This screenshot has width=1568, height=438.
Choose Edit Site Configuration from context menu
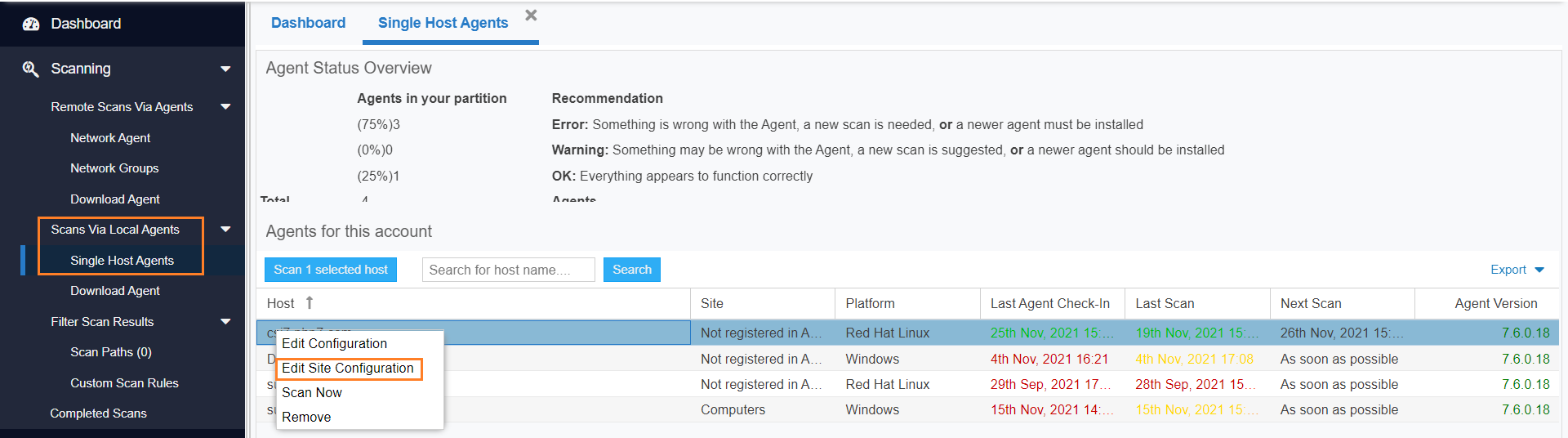(348, 369)
